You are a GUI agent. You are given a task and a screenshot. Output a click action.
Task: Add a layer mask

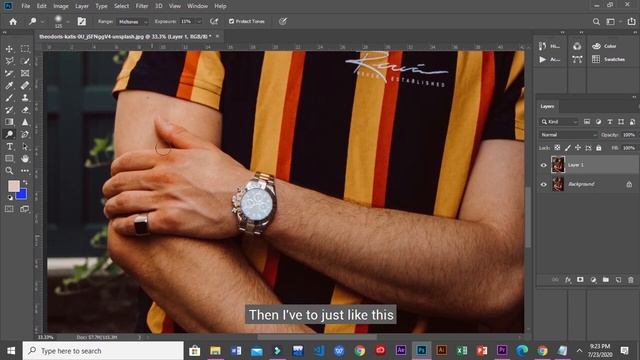click(x=580, y=280)
